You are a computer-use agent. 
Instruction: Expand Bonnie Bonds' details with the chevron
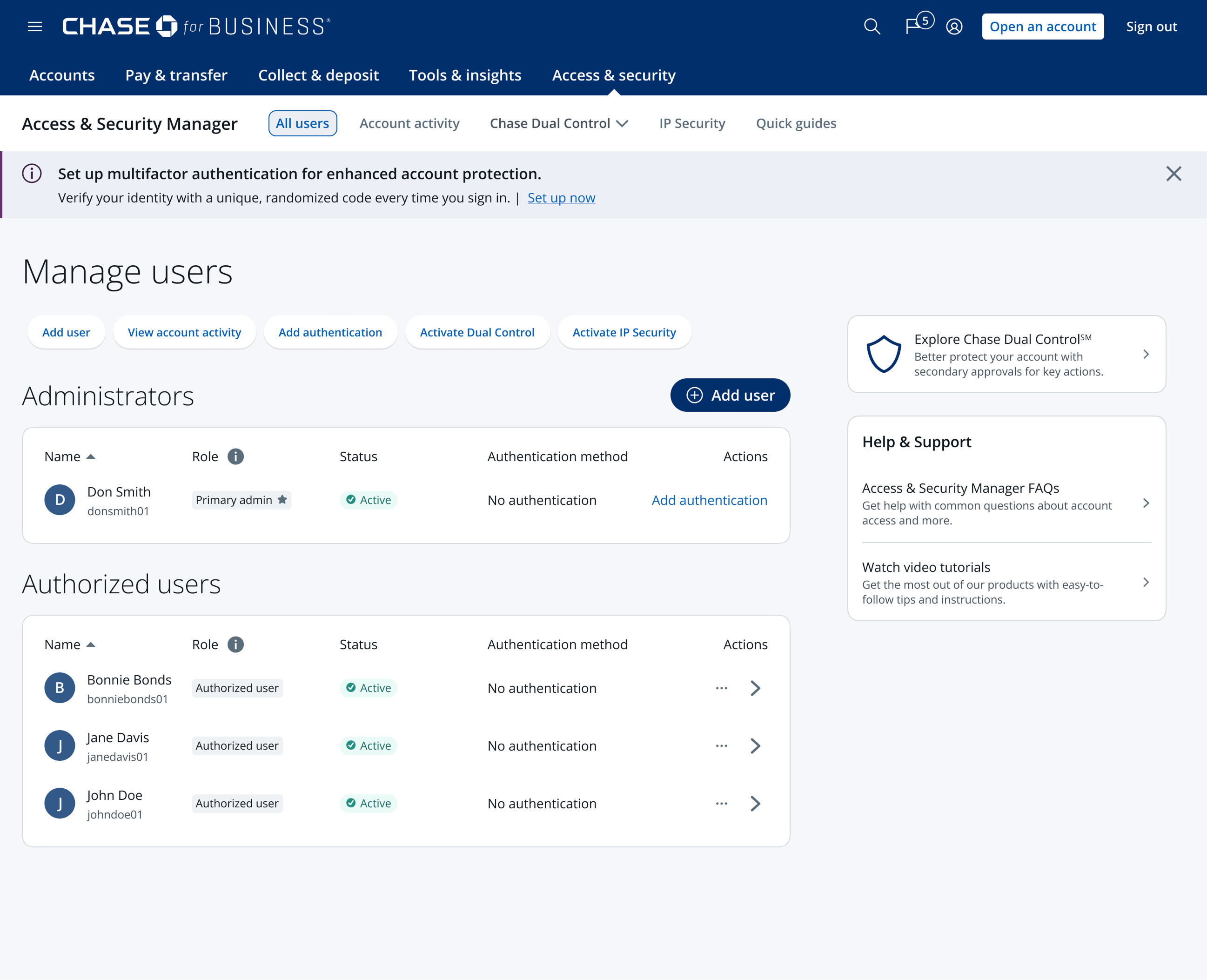pyautogui.click(x=755, y=688)
